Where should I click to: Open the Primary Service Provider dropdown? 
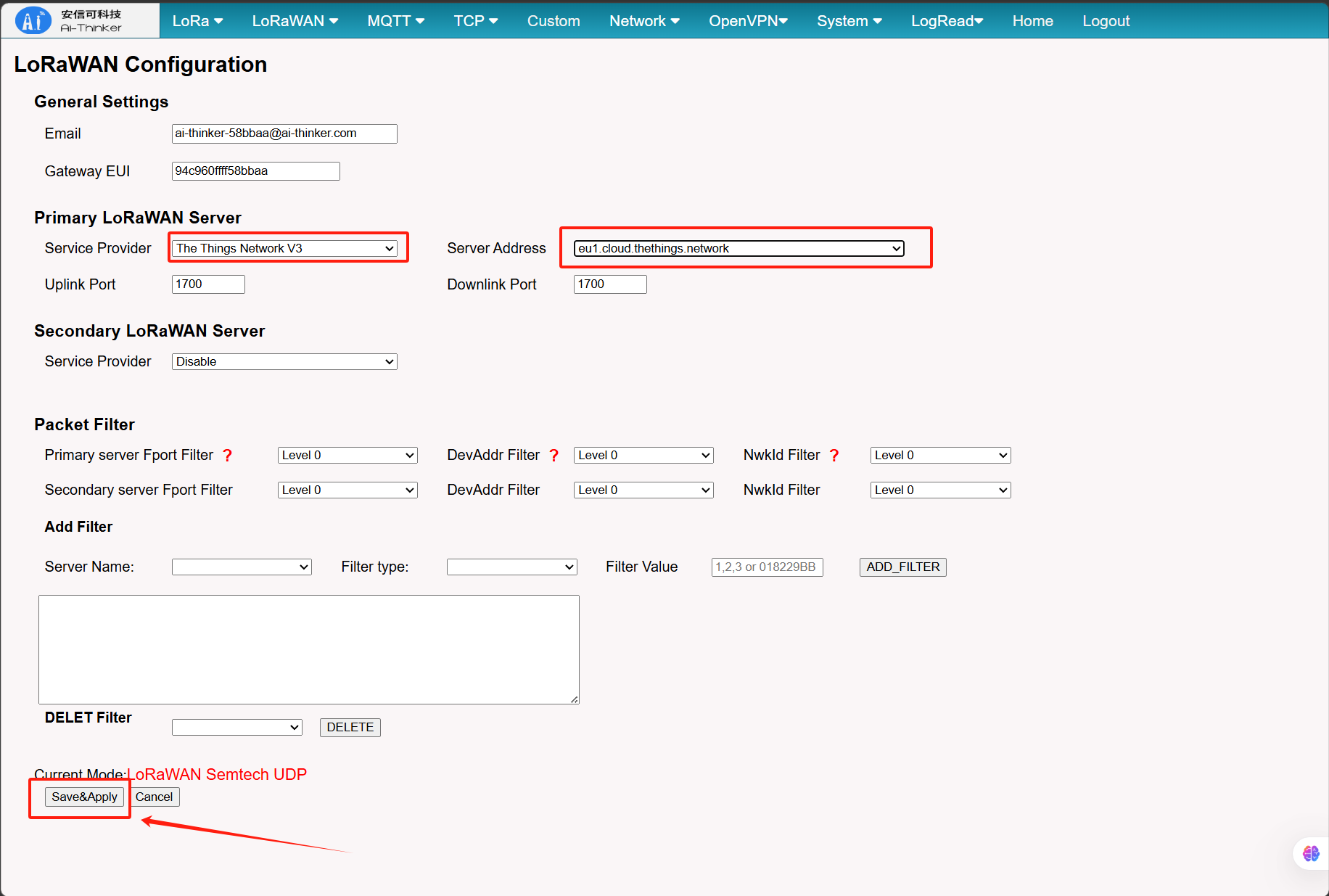(284, 248)
